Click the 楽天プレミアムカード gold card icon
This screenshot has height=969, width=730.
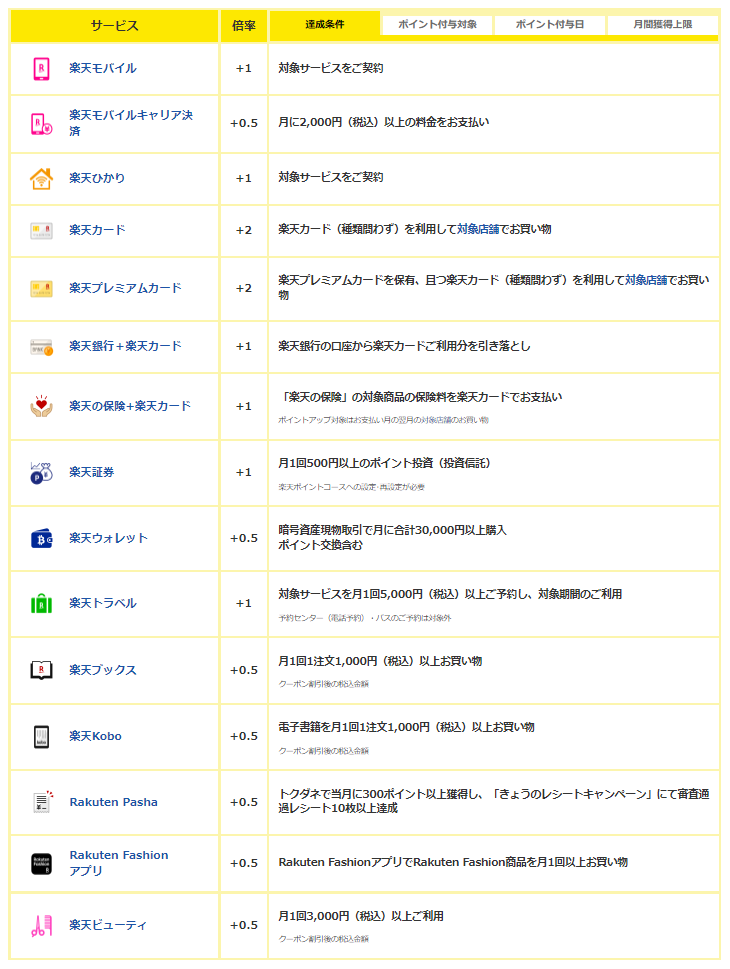click(x=41, y=289)
